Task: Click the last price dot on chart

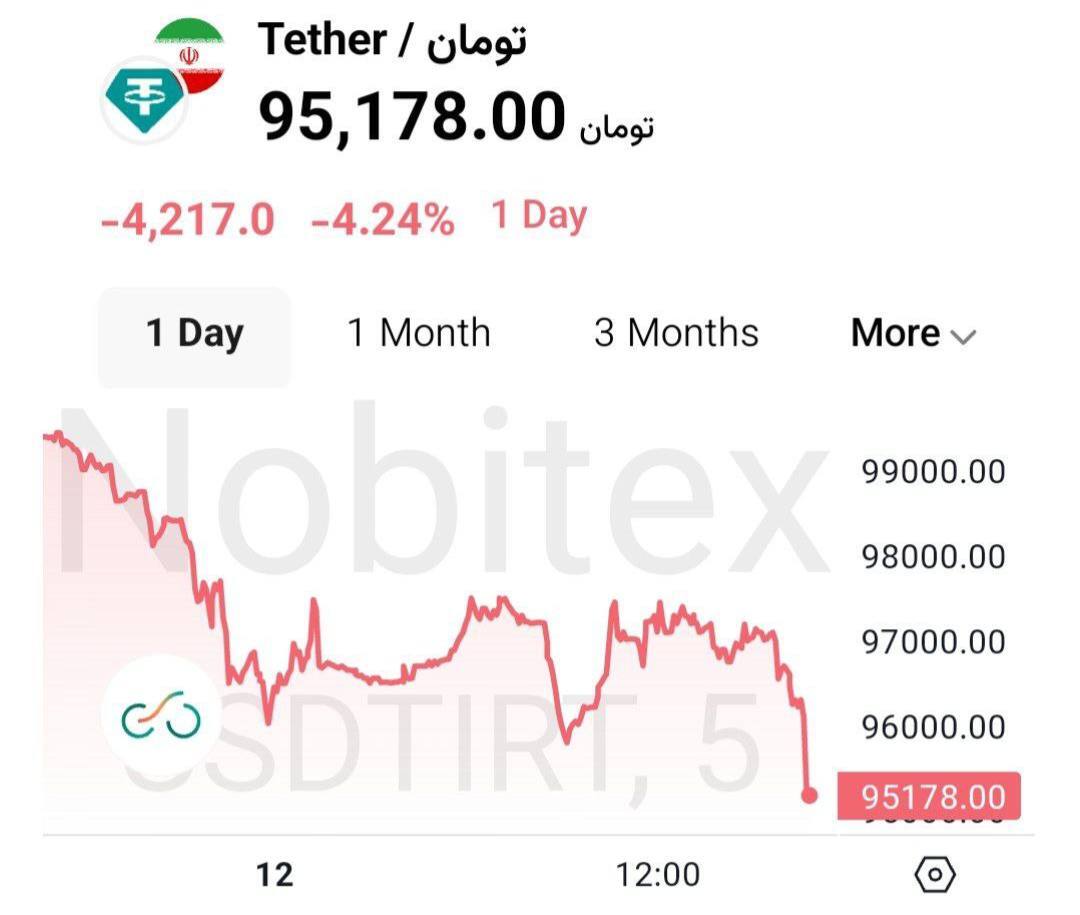Action: click(x=809, y=795)
